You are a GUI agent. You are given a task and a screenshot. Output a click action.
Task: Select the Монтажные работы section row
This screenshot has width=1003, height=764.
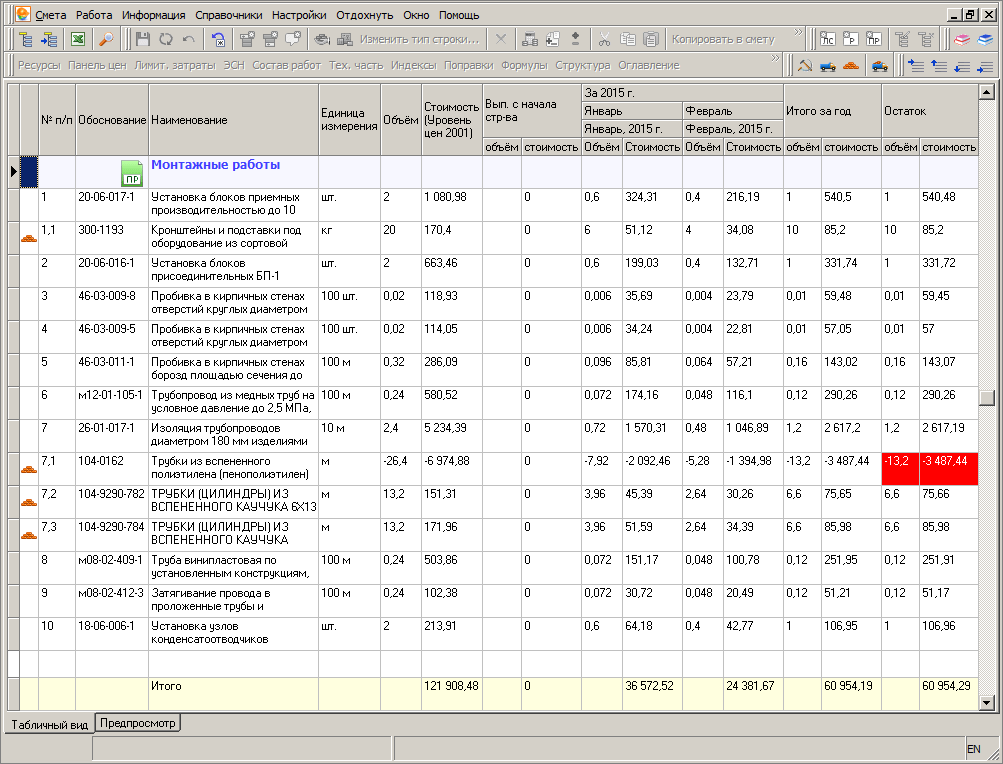[493, 171]
